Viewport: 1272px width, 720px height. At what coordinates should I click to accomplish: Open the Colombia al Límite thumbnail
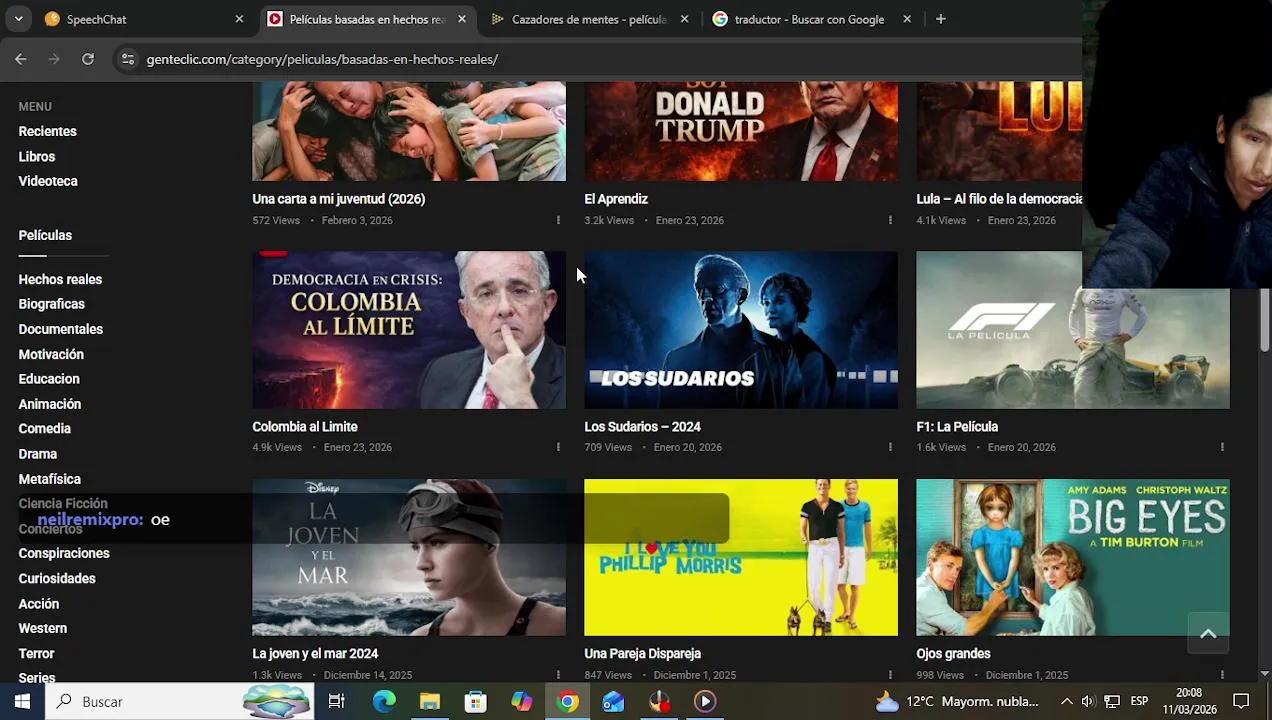point(409,330)
